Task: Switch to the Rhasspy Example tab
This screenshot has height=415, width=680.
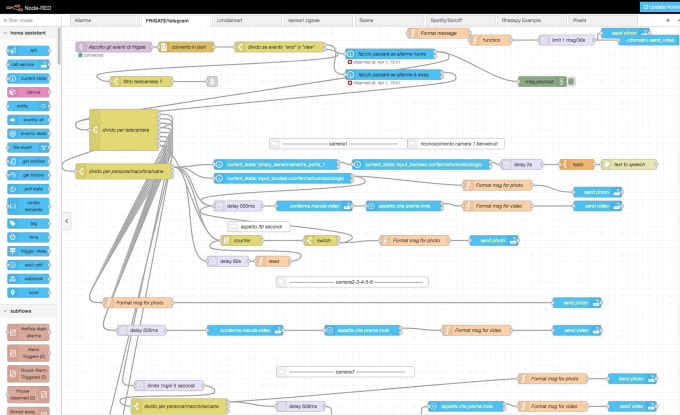Action: pos(532,20)
